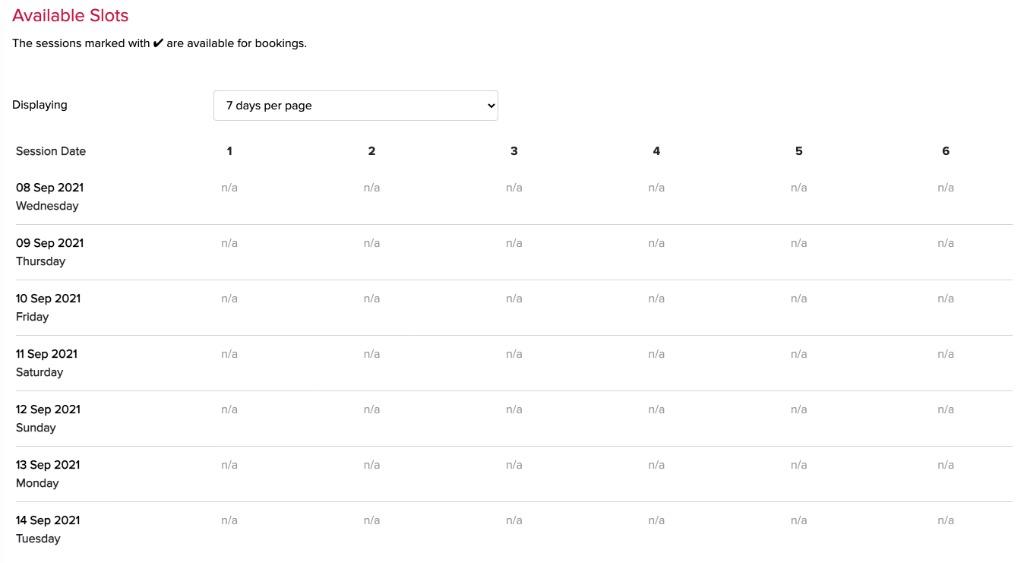
Task: Click the session 6 column header
Action: (945, 151)
